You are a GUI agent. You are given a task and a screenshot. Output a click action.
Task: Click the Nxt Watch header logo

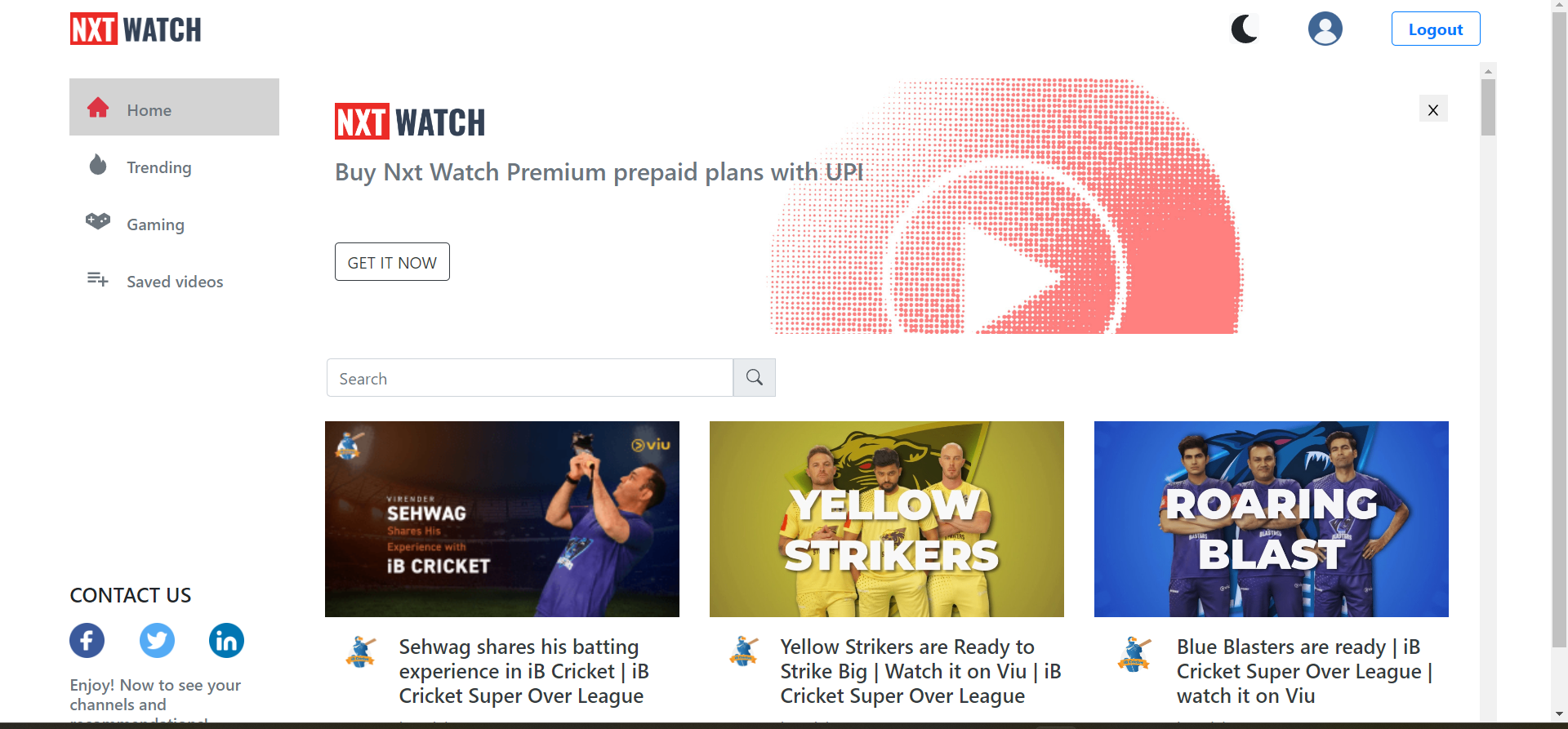coord(136,29)
